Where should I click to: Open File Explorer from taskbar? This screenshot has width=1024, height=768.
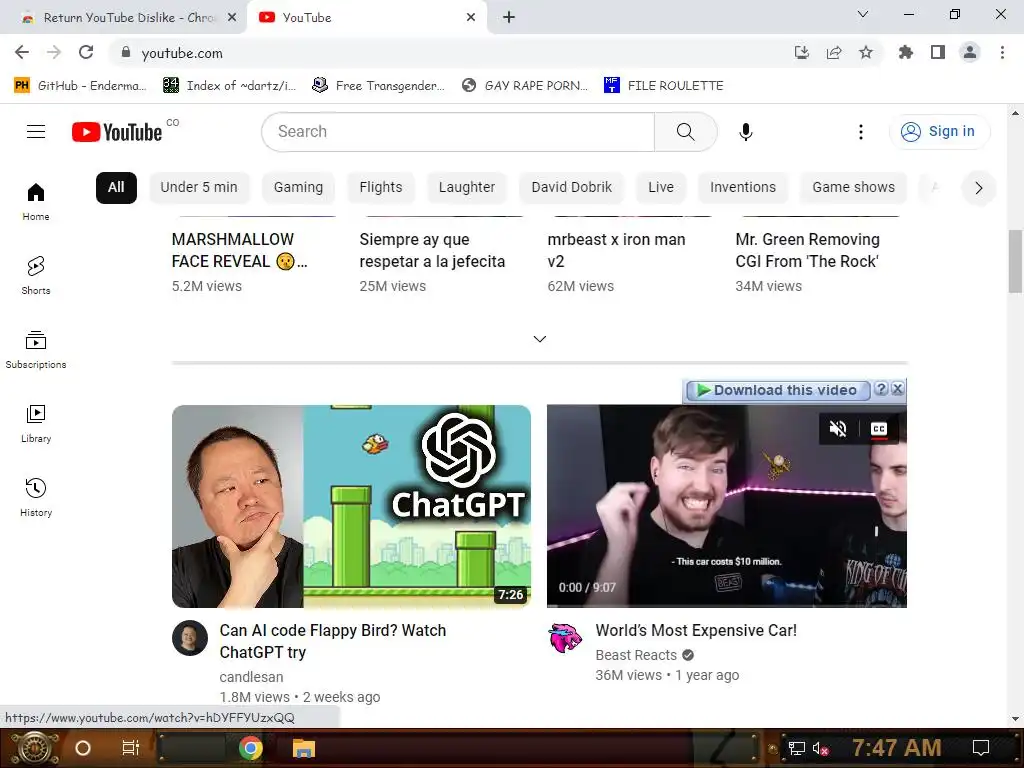pos(304,748)
